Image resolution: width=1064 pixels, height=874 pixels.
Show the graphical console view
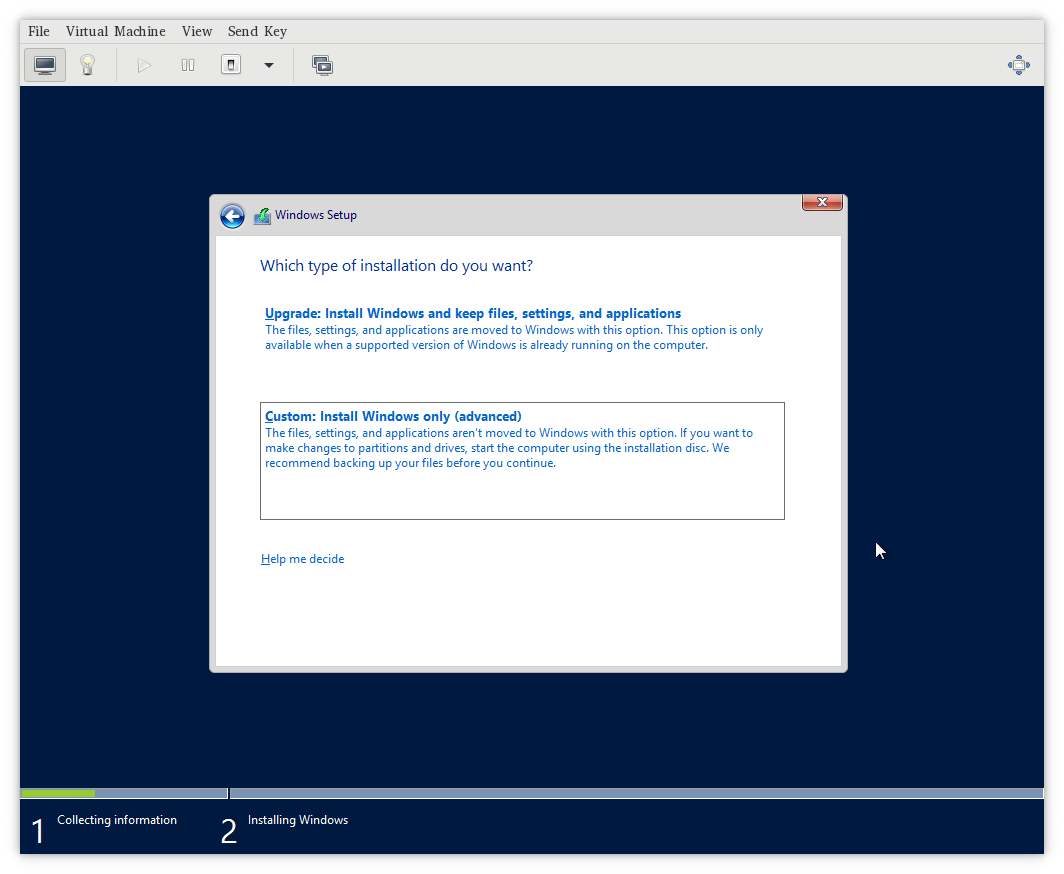[x=44, y=64]
